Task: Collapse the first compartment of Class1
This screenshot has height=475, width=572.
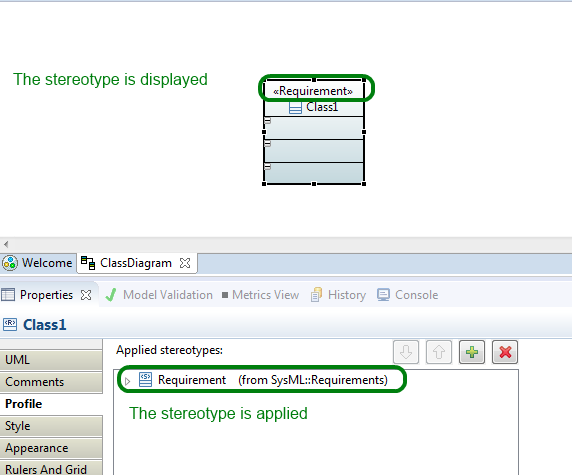Action: pos(268,121)
